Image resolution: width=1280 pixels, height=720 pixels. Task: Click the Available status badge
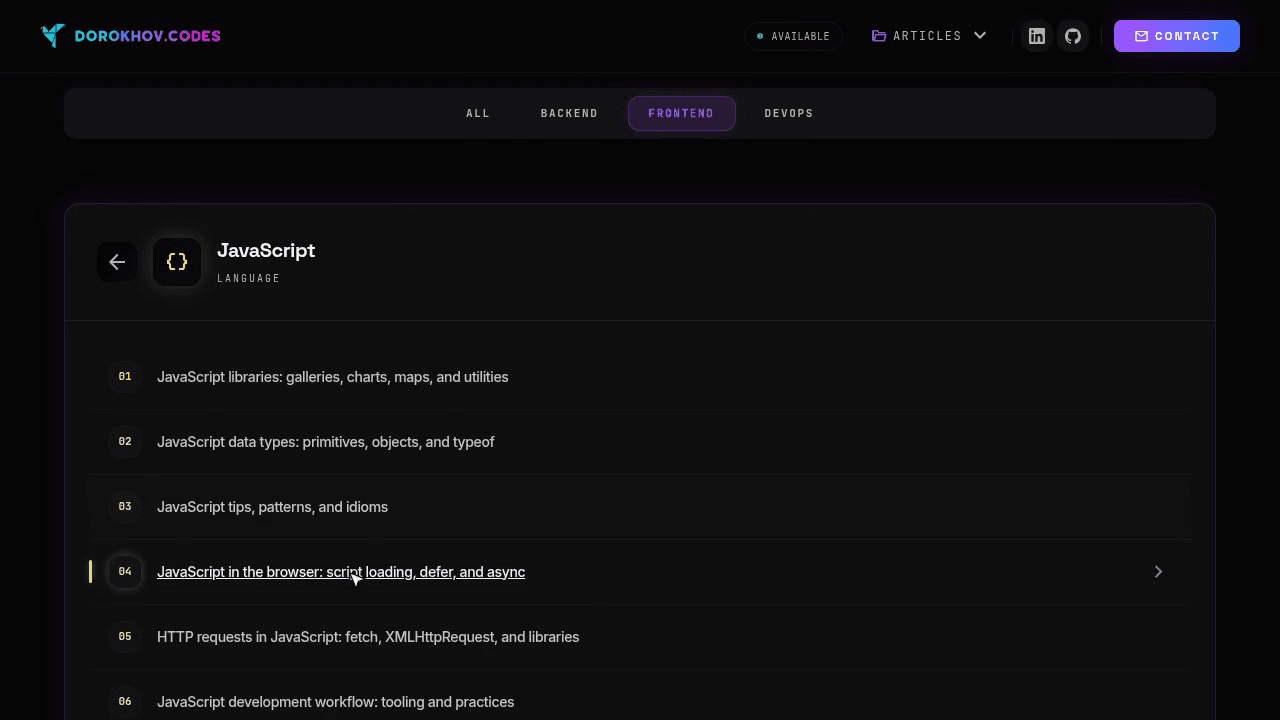pos(793,36)
